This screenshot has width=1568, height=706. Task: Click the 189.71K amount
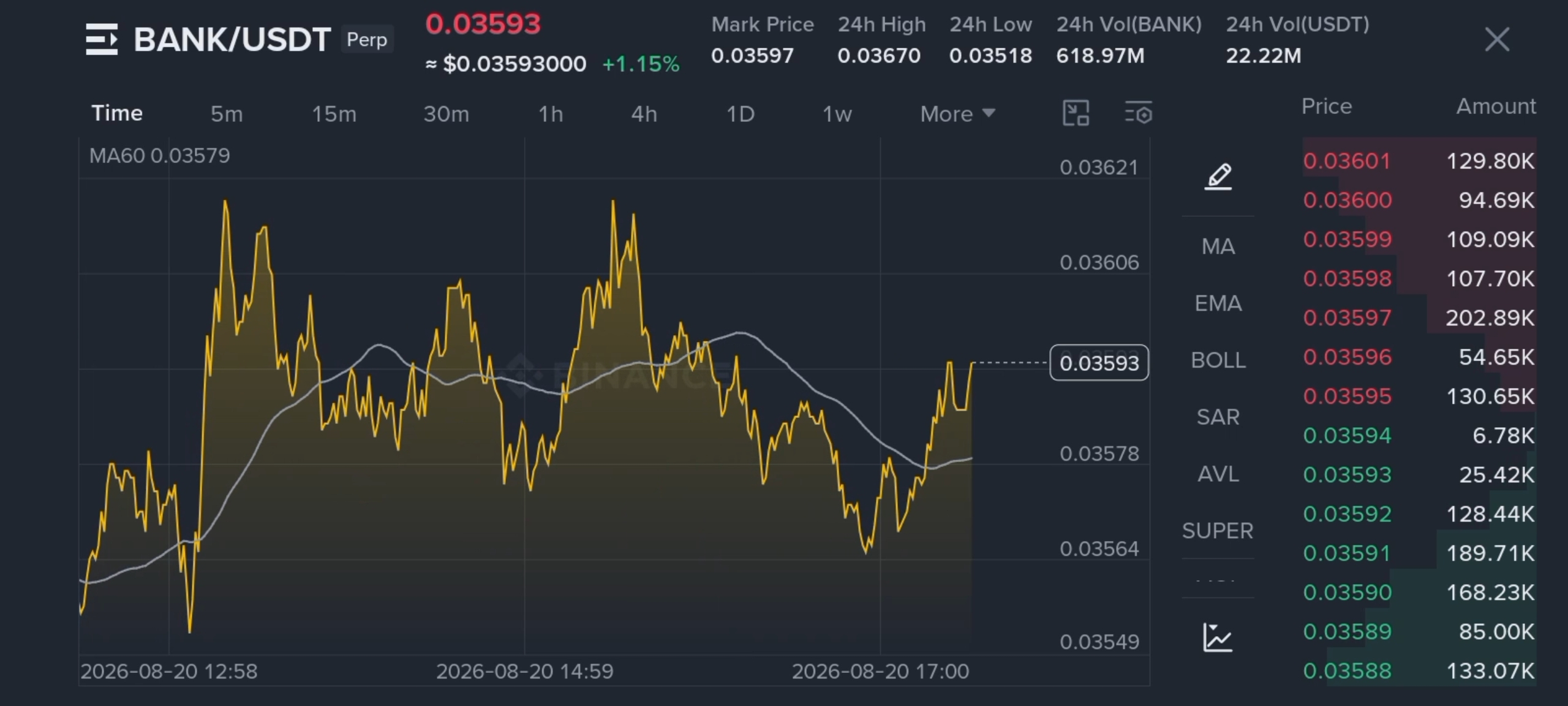1490,553
